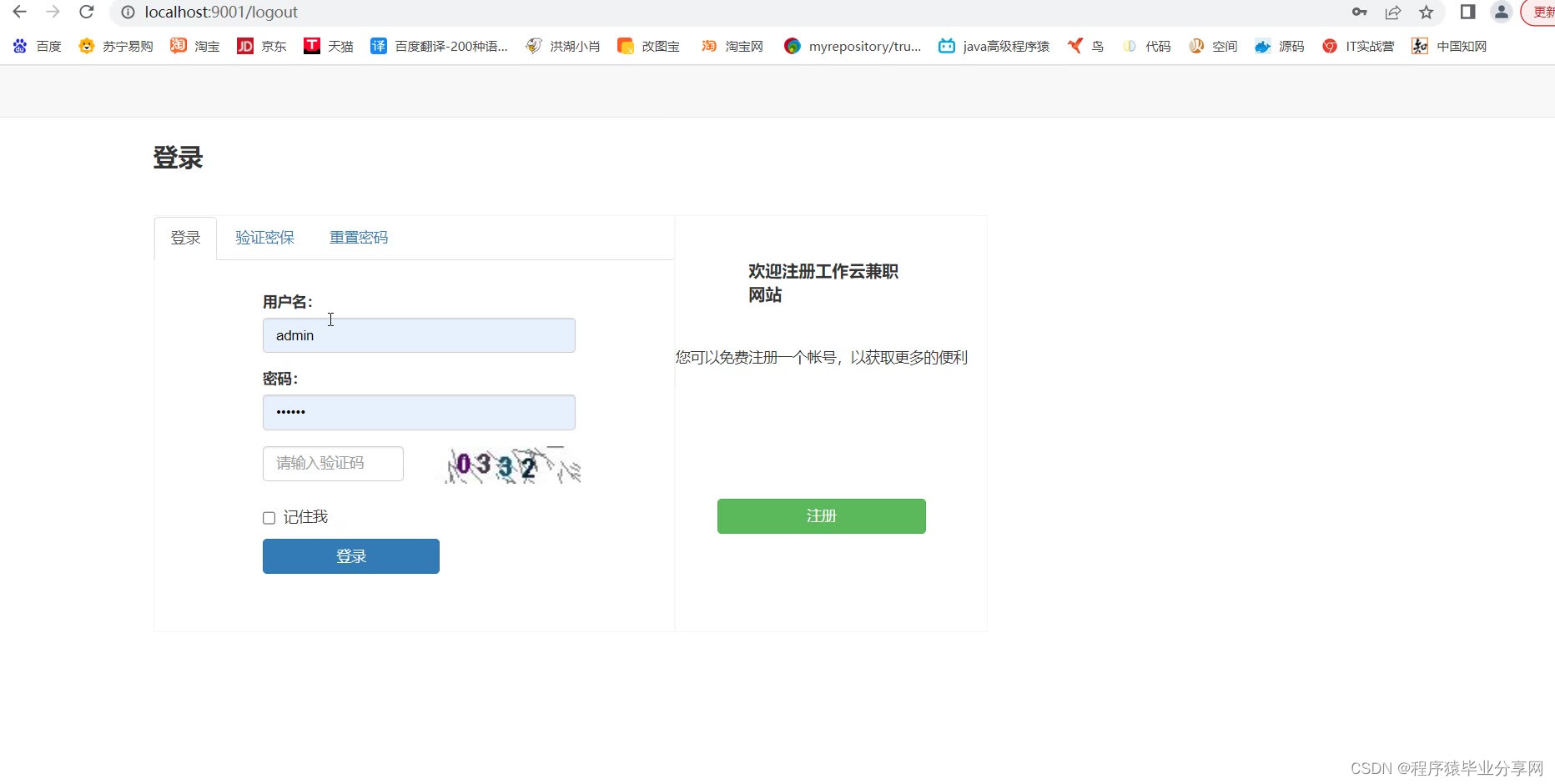Viewport: 1555px width, 784px height.
Task: Open saved passwords key icon
Action: tap(1360, 12)
